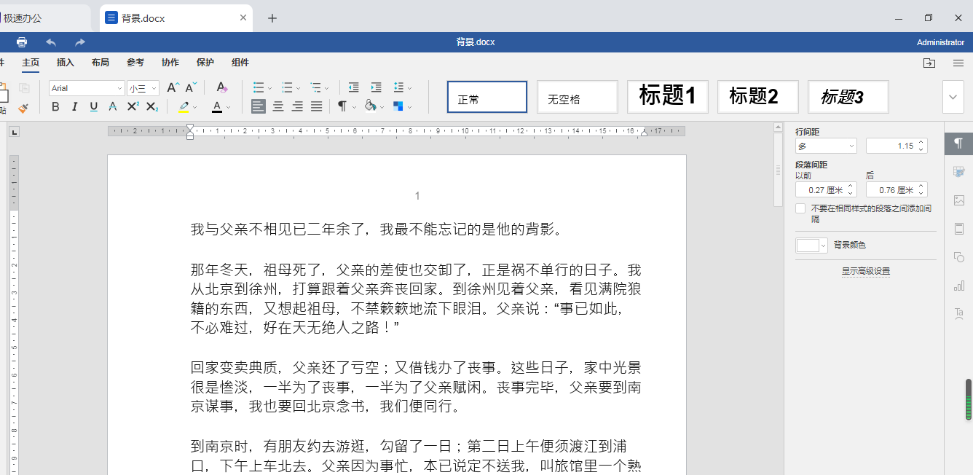
Task: Open table settings in right sidebar
Action: click(959, 172)
